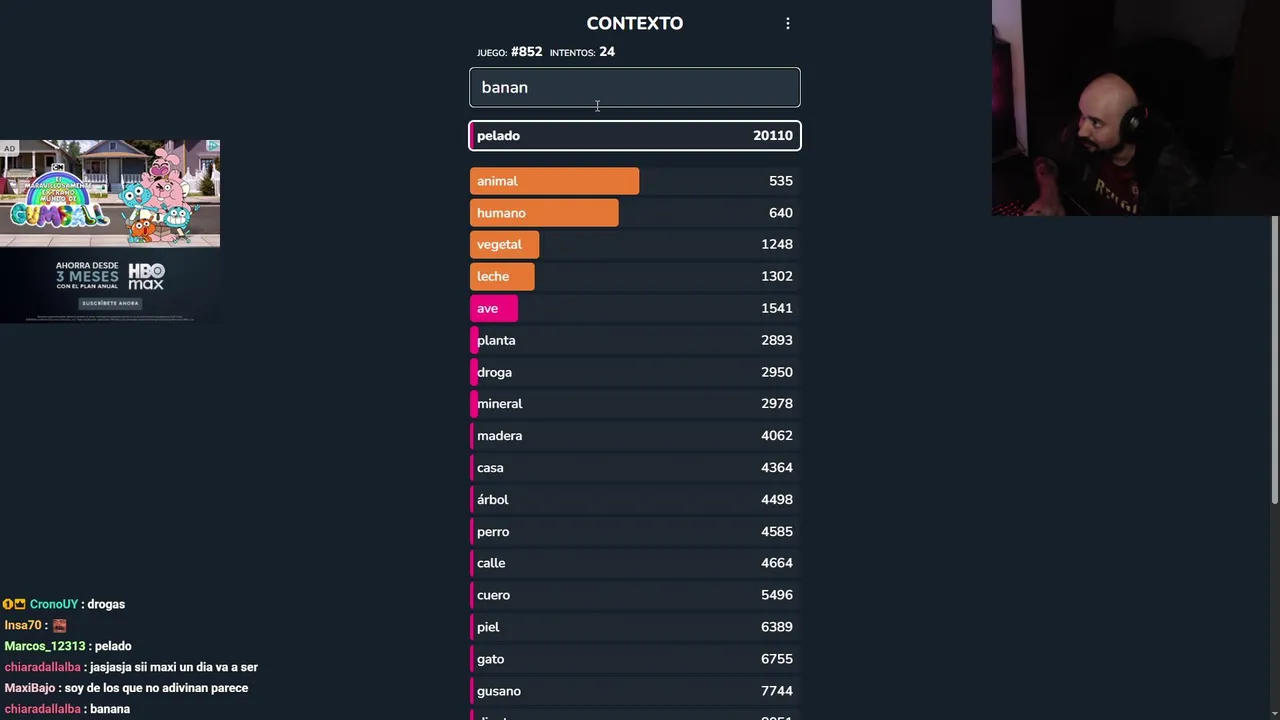The image size is (1280, 720).
Task: Click the AdChoices icon on the ad
Action: 213,147
